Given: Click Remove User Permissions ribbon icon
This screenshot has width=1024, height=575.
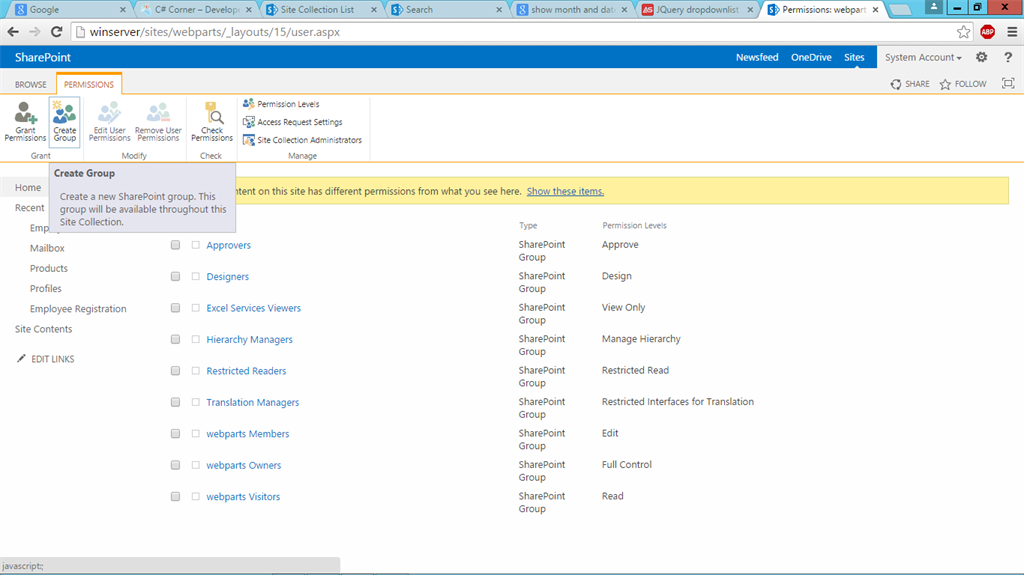Looking at the screenshot, I should (x=158, y=122).
